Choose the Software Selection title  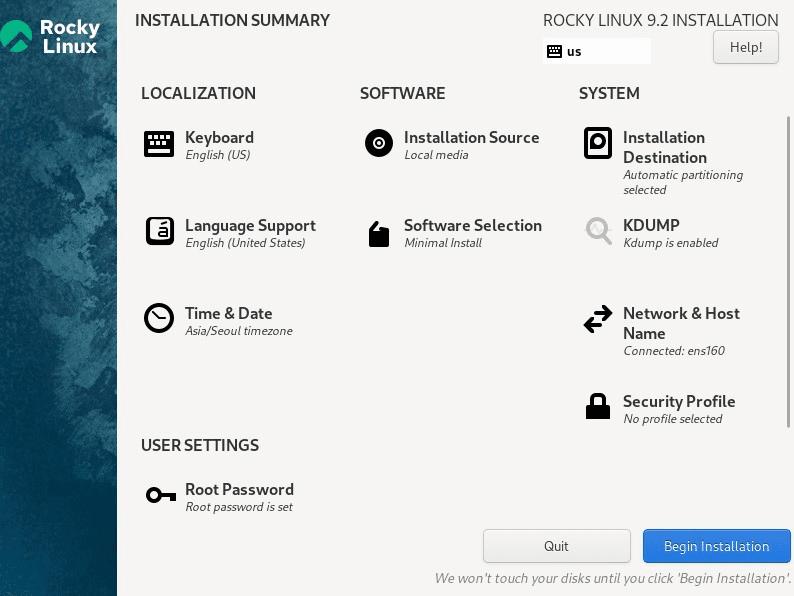[473, 225]
